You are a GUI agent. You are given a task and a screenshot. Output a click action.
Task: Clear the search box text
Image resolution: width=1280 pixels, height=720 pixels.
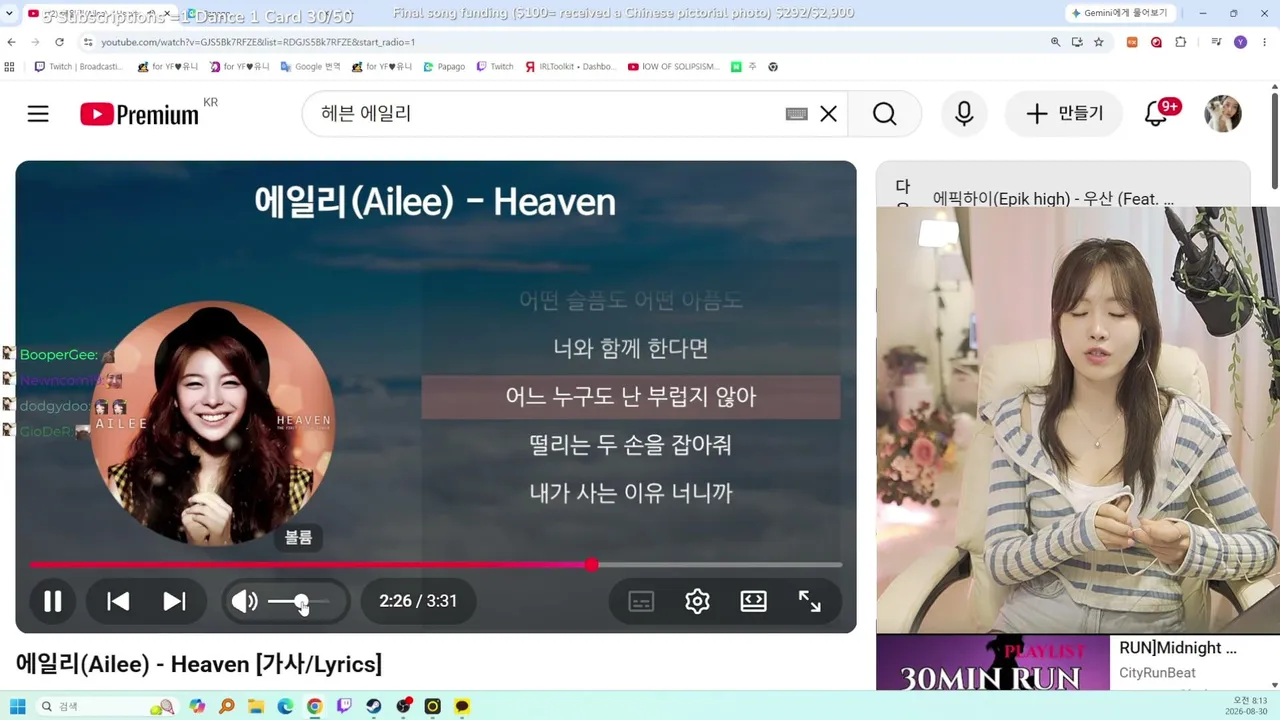click(828, 114)
